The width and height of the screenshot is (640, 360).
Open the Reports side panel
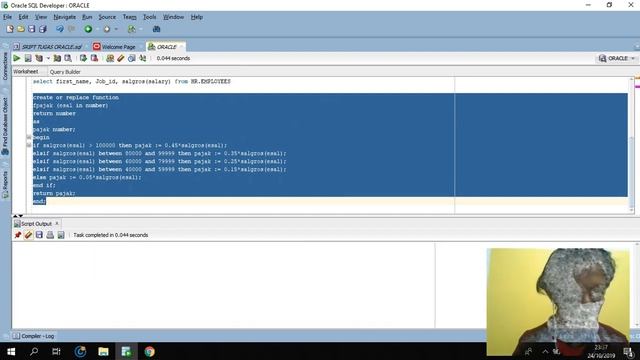[5, 184]
